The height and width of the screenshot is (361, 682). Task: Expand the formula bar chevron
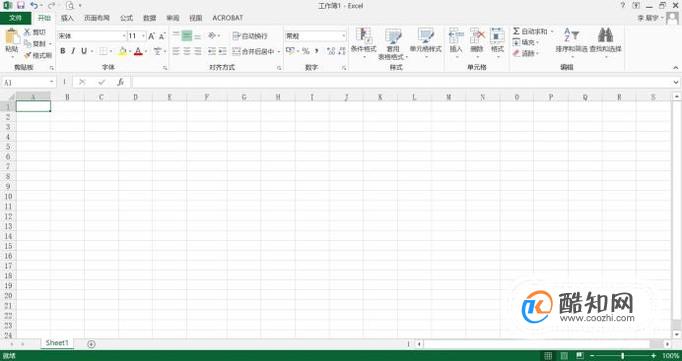click(676, 82)
